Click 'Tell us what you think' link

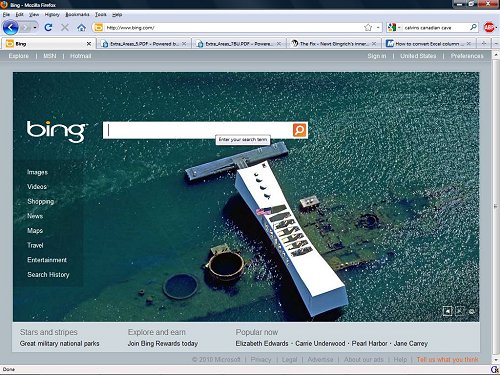point(447,359)
